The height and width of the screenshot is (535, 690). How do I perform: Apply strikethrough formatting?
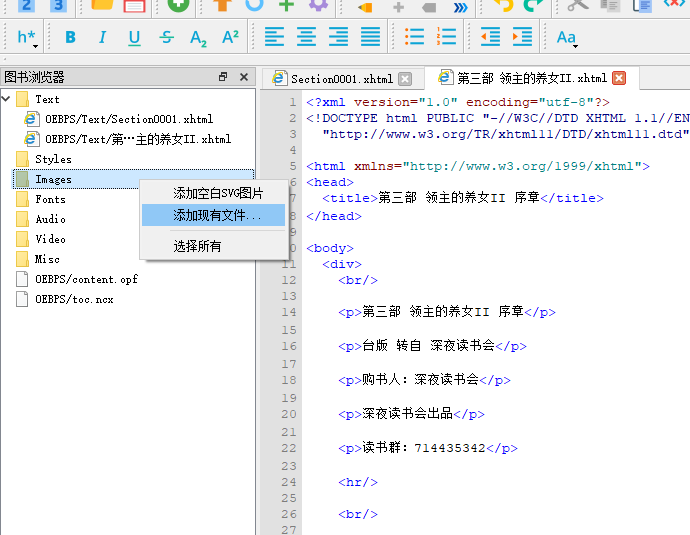click(x=166, y=37)
